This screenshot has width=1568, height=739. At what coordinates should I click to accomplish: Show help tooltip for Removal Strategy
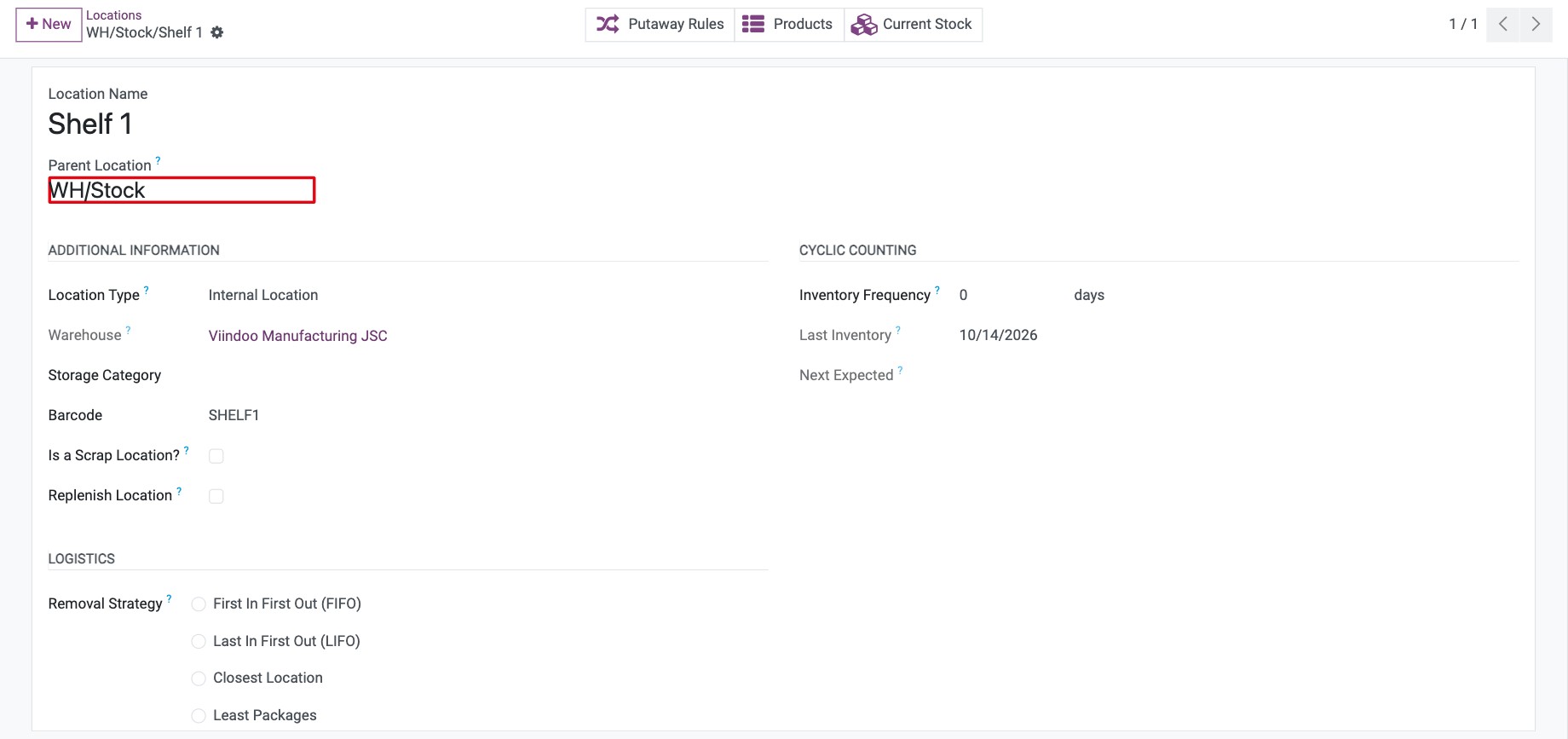point(169,598)
